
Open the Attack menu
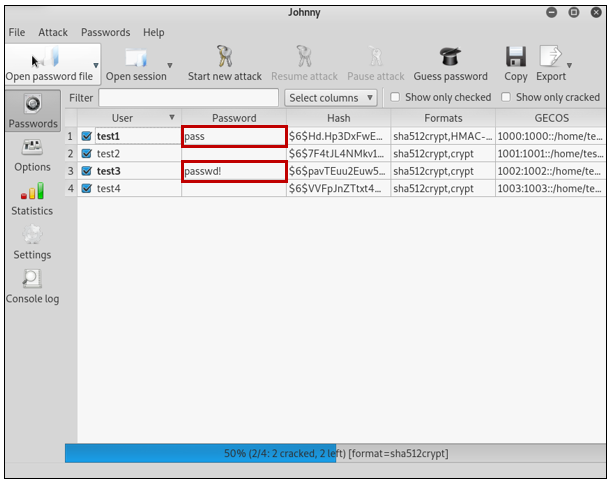pos(53,32)
